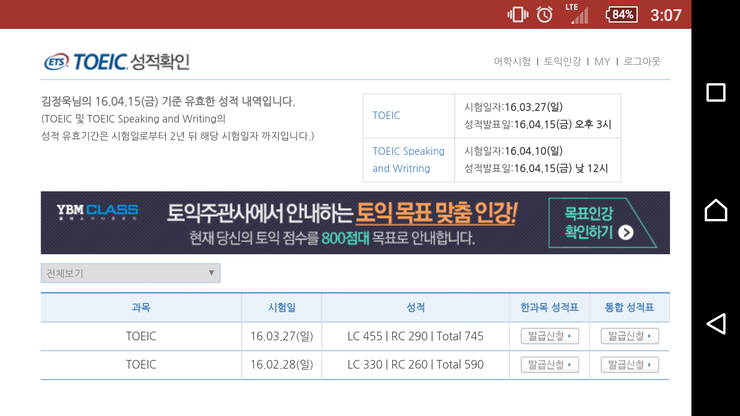This screenshot has height=416, width=740.
Task: Click 로그아웃 to log out
Action: (642, 61)
